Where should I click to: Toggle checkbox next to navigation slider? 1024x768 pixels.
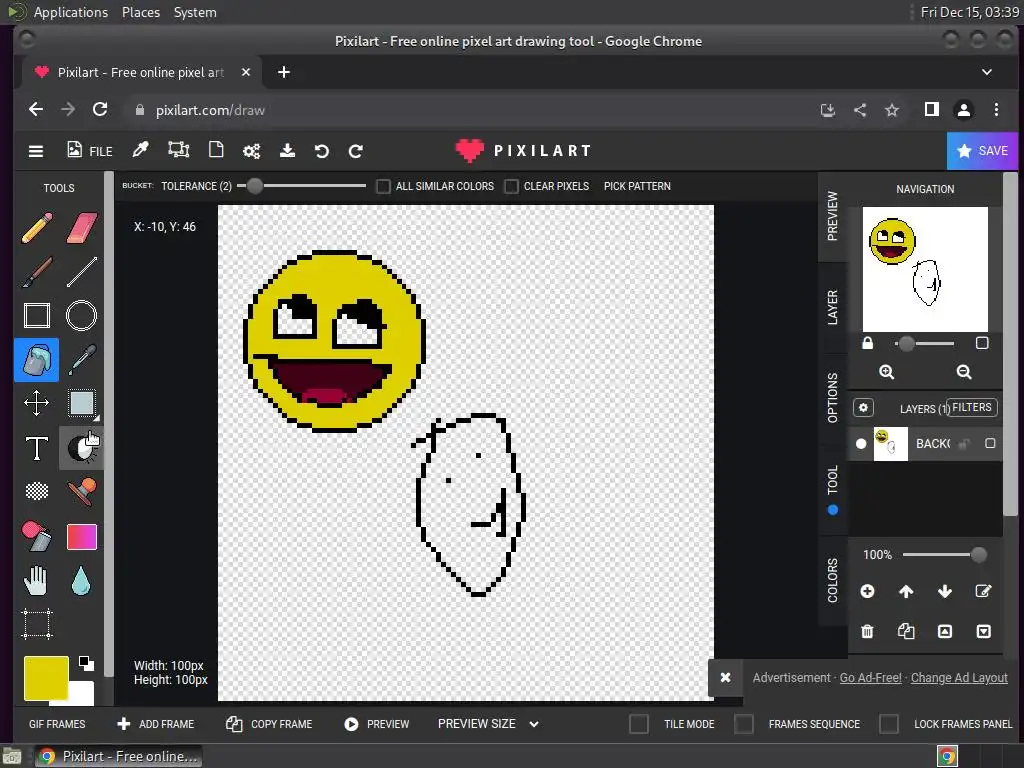point(982,343)
